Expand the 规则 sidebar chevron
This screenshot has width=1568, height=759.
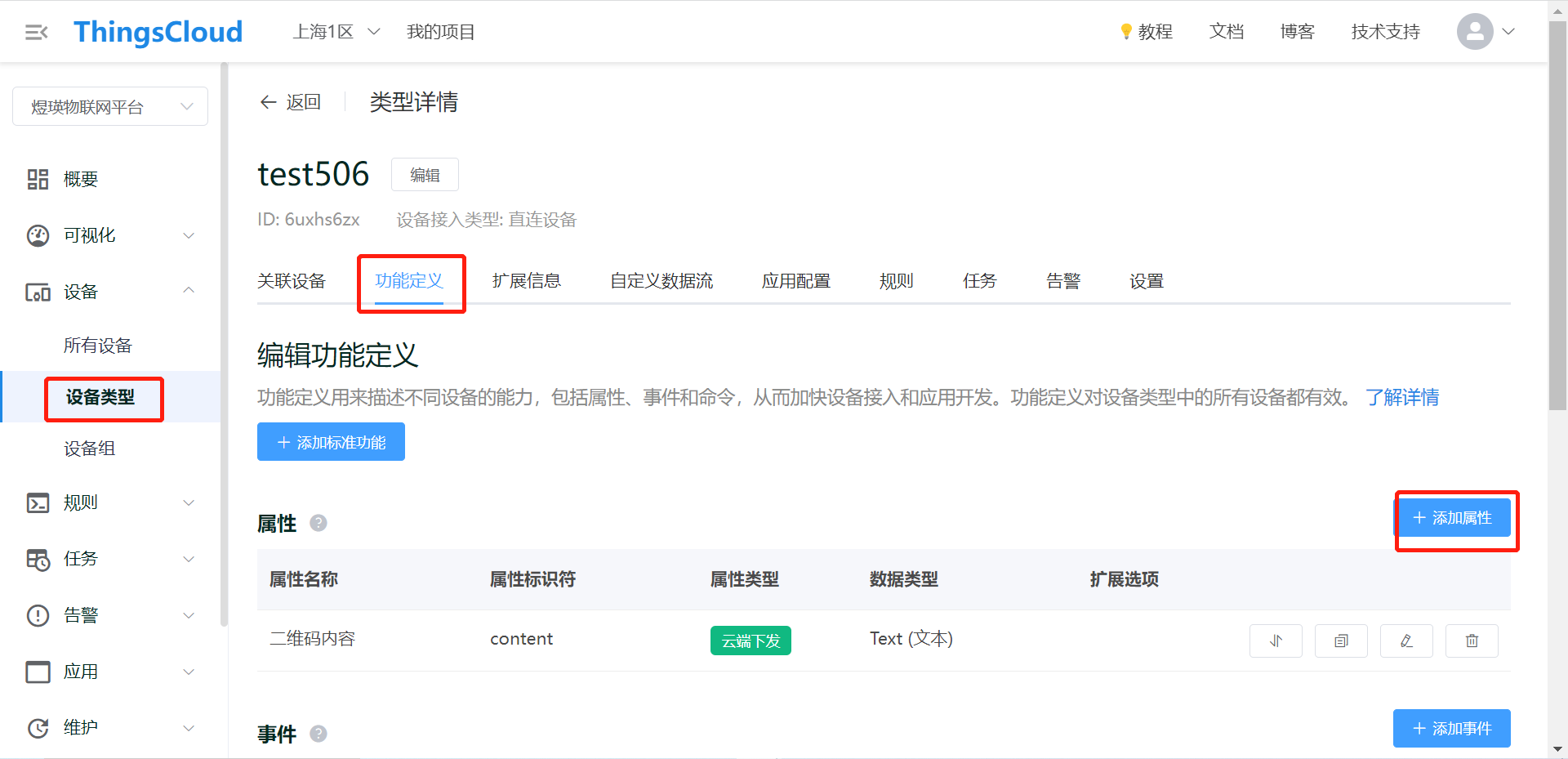click(x=189, y=502)
